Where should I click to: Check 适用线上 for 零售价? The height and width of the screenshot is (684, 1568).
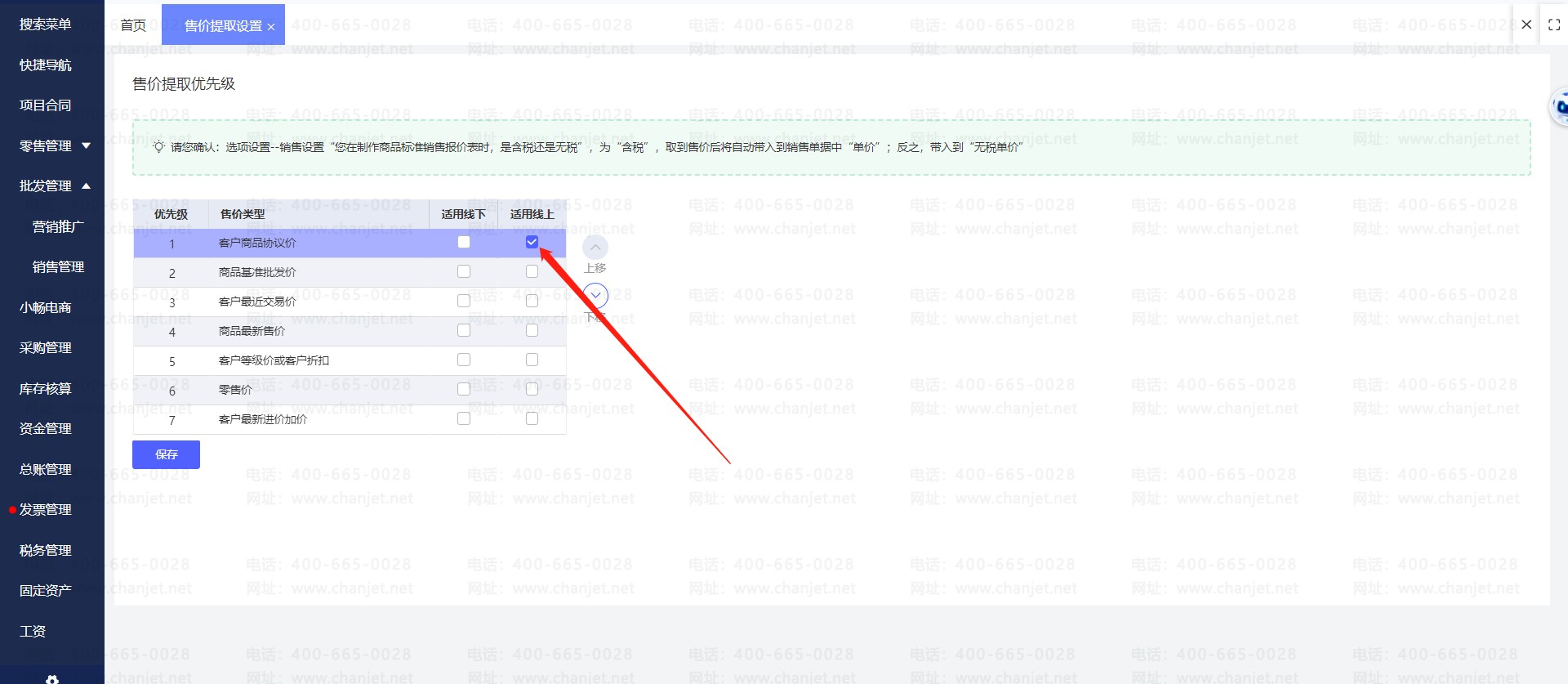pos(532,389)
